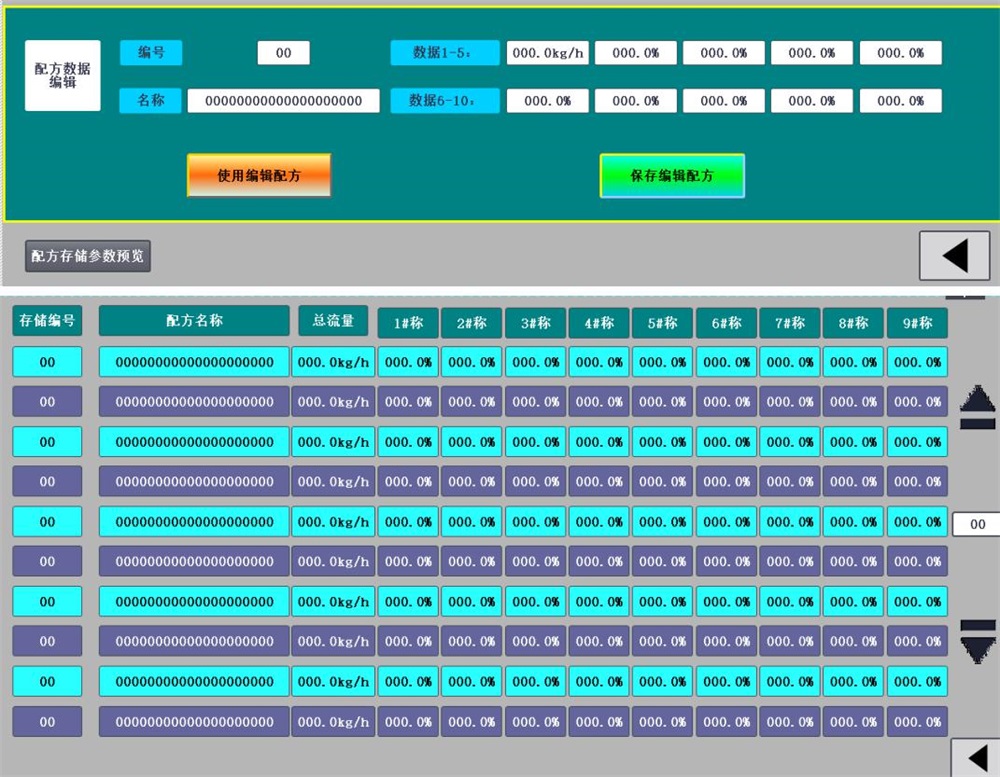Click the back arrow beside 配方存储参数预览
The width and height of the screenshot is (1000, 777).
click(x=954, y=256)
